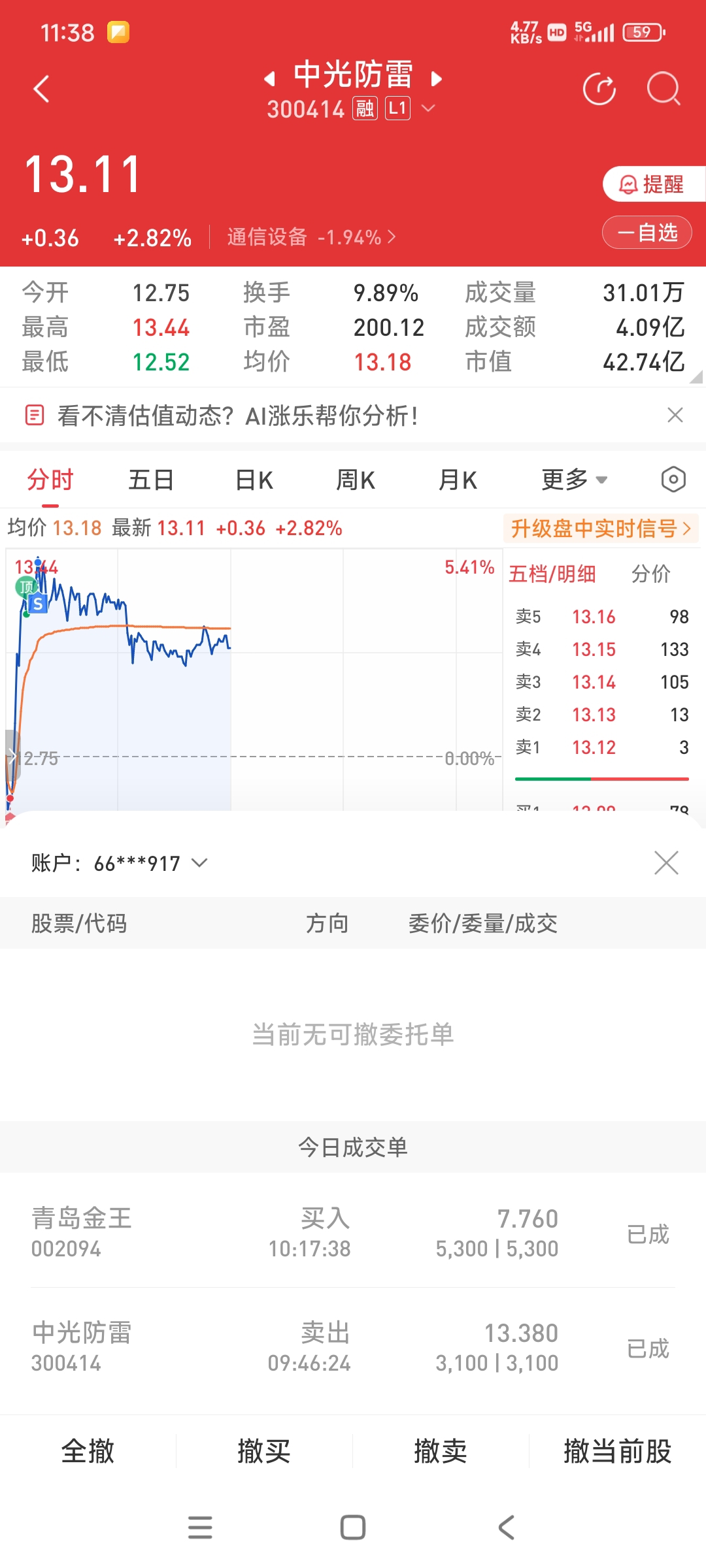Image resolution: width=706 pixels, height=1568 pixels.
Task: Tap the 卖2 13.13 order row
Action: coord(601,715)
